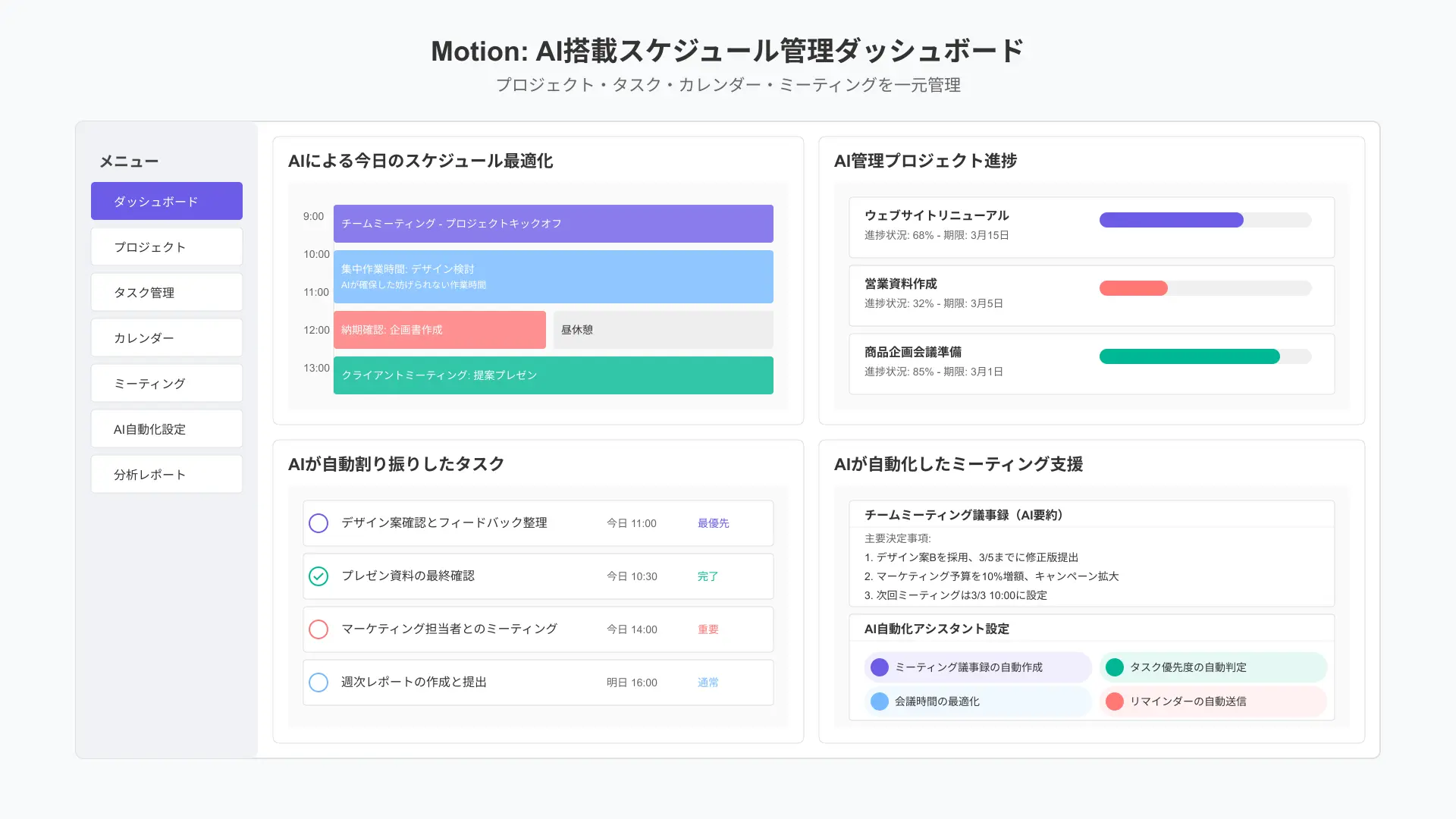Open the 営業資料作成 project title
The width and height of the screenshot is (1456, 819).
[x=901, y=284]
